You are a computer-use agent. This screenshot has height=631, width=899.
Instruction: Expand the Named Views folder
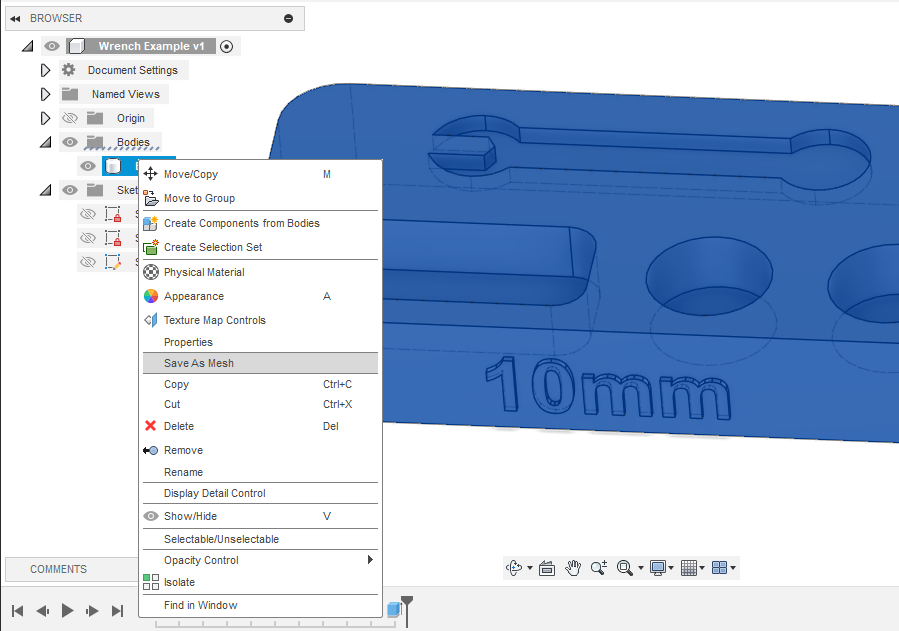(45, 94)
